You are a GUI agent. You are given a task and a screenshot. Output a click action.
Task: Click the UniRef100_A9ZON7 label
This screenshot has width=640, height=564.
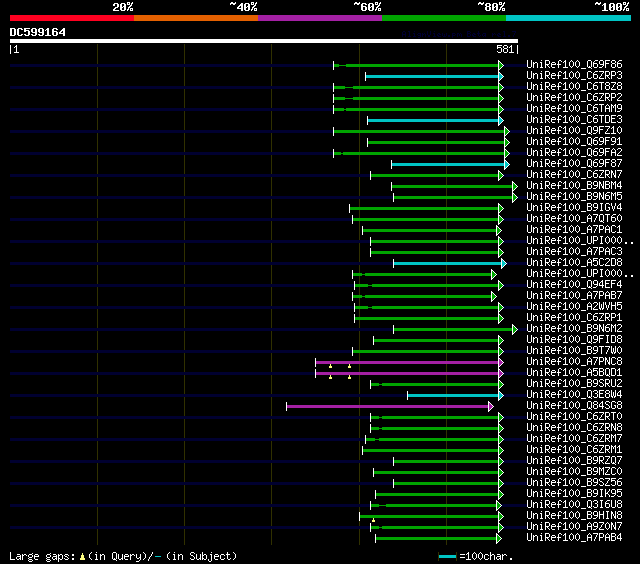(574, 527)
